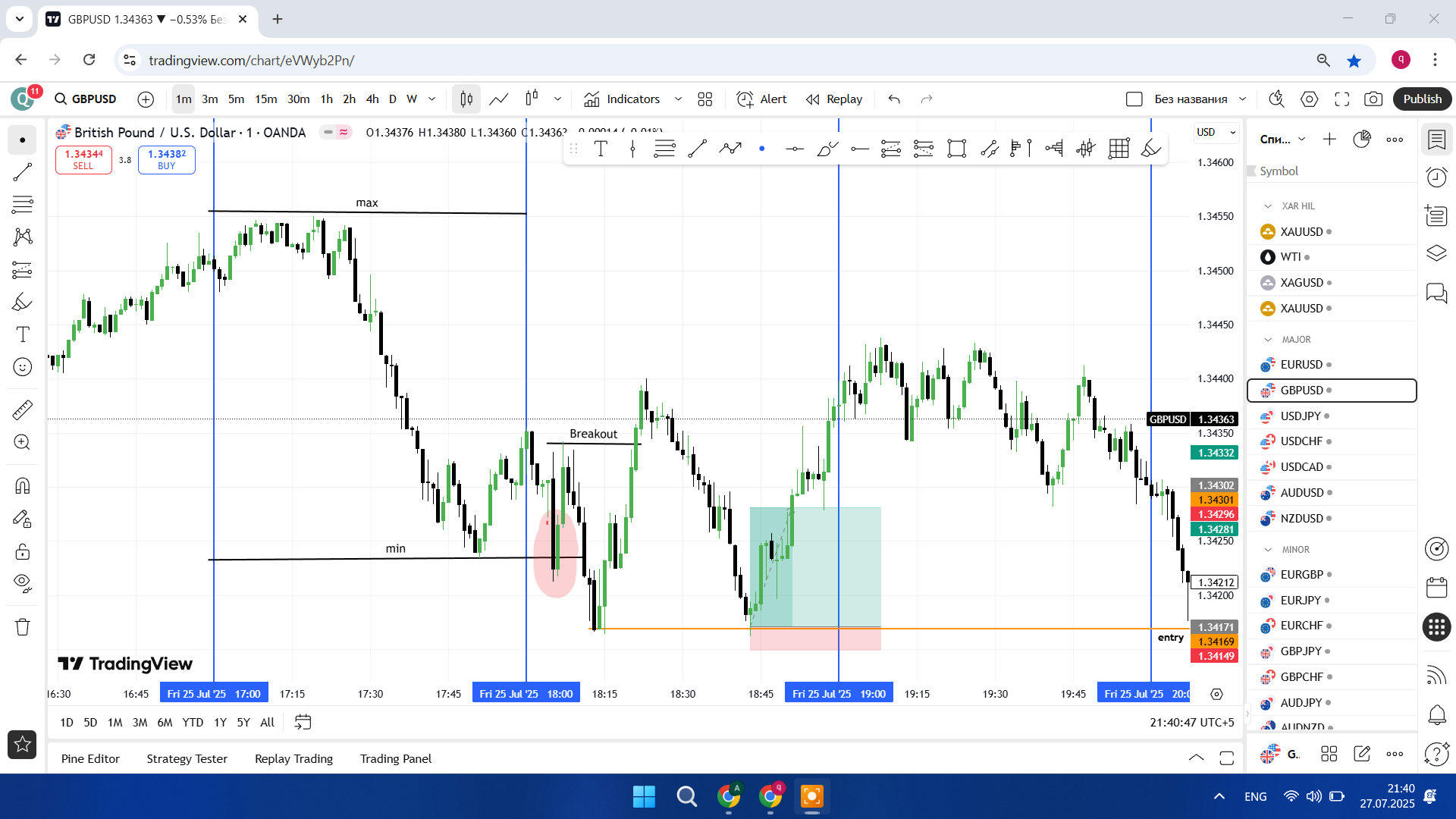The width and height of the screenshot is (1456, 819).
Task: Select the Measure ruler tool
Action: point(23,410)
